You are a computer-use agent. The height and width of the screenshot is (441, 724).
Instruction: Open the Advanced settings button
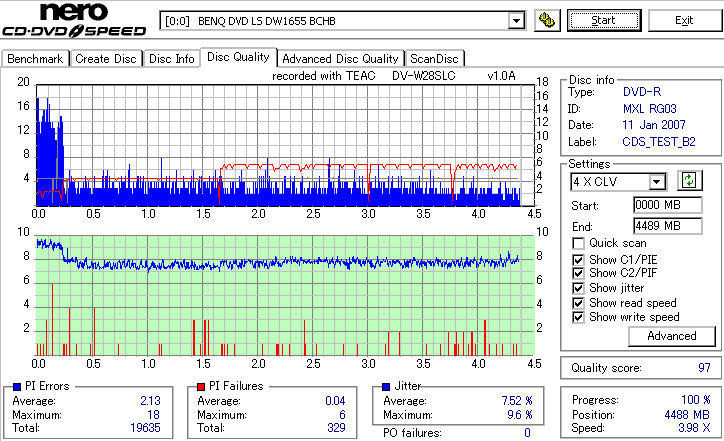point(672,336)
